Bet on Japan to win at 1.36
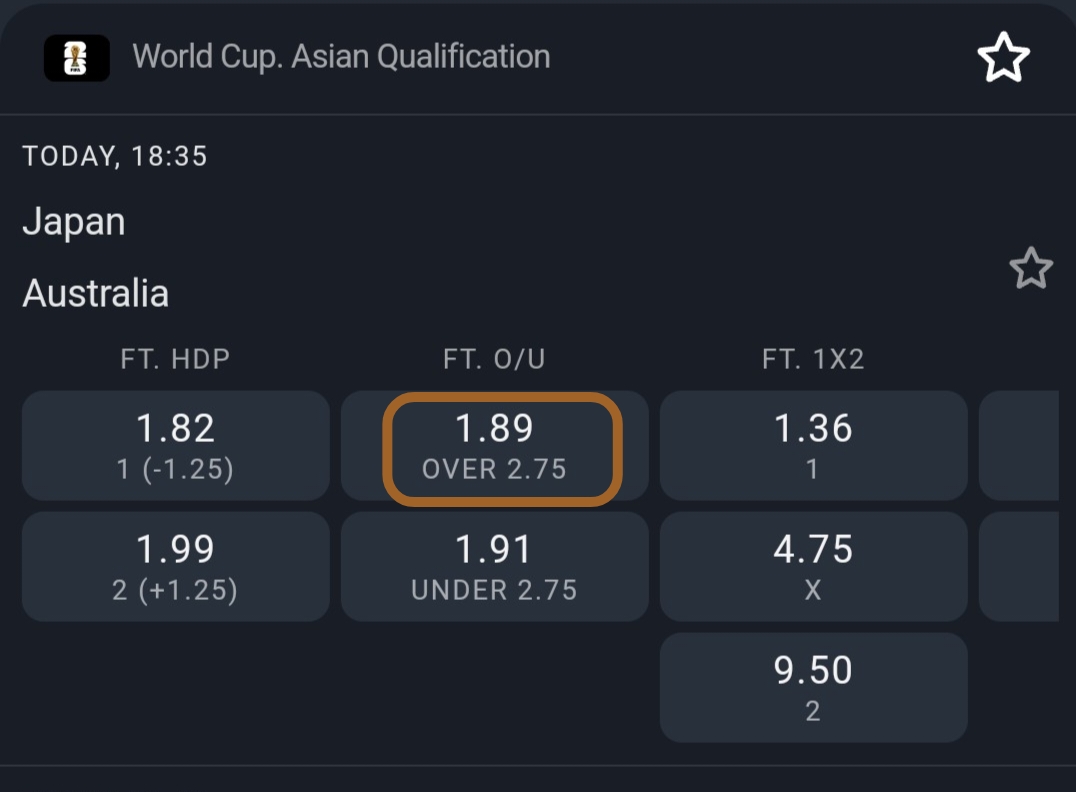The height and width of the screenshot is (792, 1076). click(x=813, y=445)
